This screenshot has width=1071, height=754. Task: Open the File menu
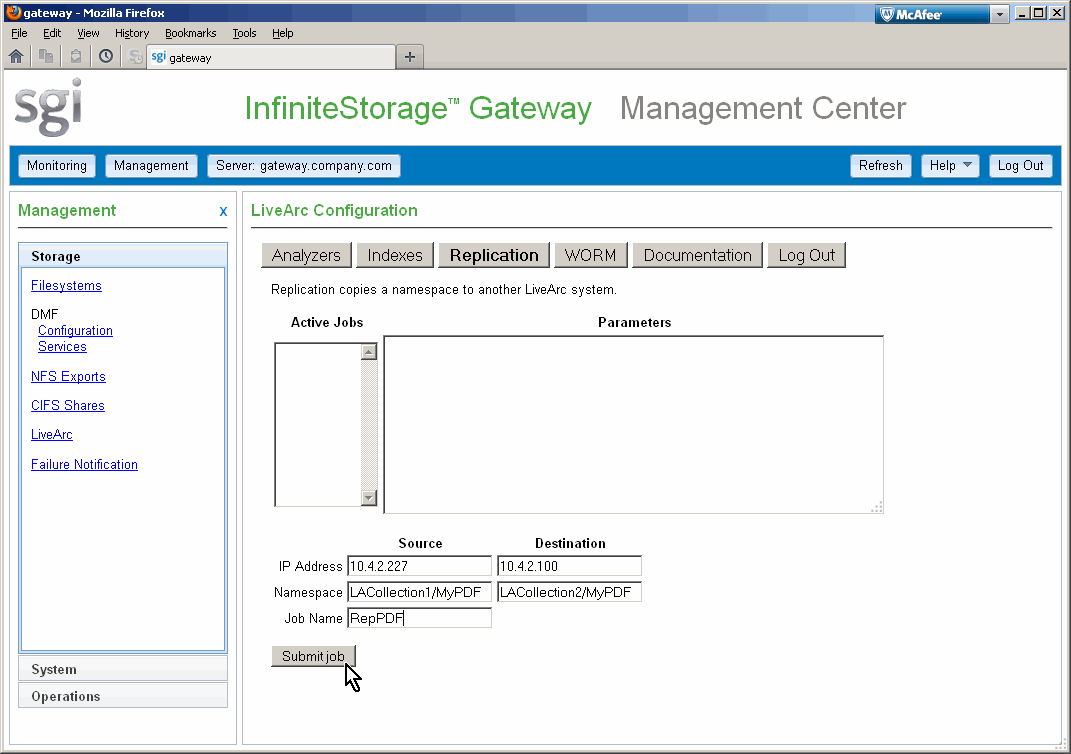tap(19, 33)
